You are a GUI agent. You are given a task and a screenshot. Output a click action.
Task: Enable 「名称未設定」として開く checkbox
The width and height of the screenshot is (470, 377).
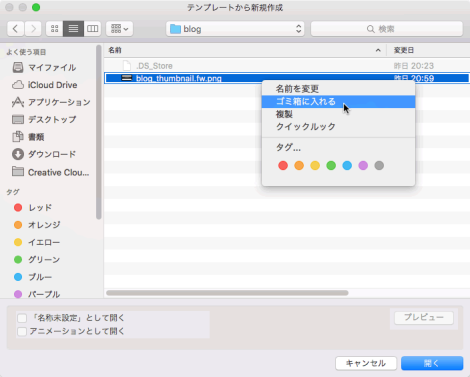pyautogui.click(x=22, y=318)
